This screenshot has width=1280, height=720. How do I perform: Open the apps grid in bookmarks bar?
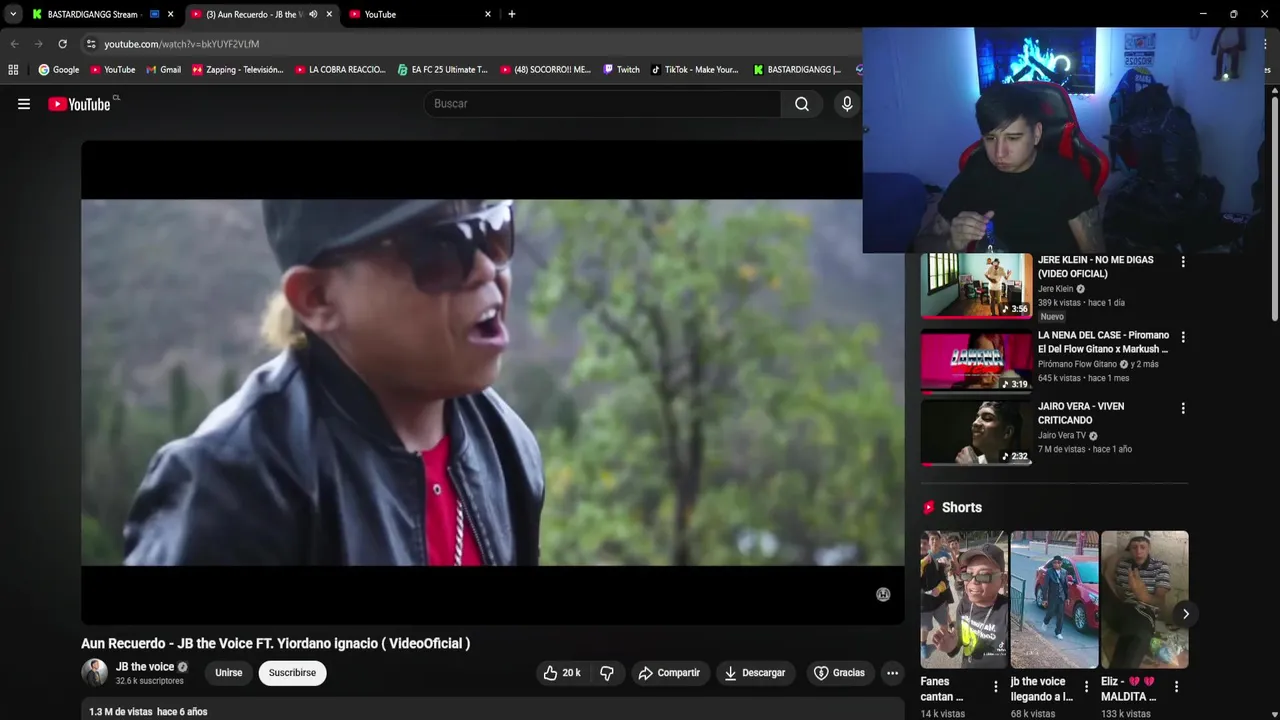(13, 70)
